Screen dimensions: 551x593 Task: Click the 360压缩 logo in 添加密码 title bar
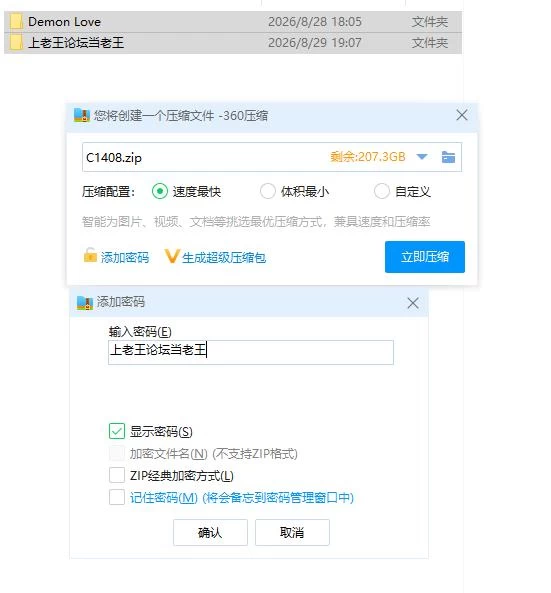point(85,303)
